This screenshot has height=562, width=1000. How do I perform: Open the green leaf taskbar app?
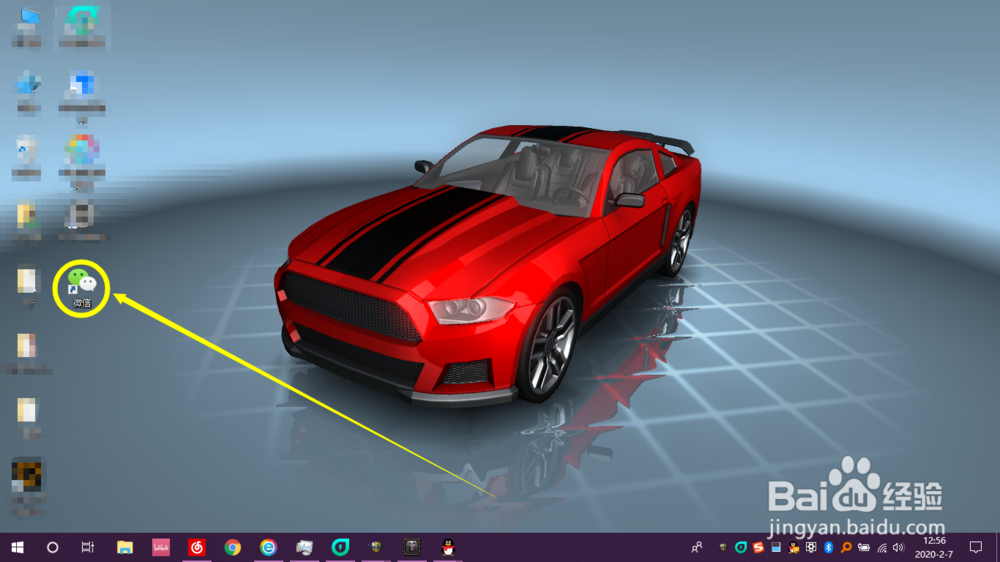coord(341,547)
